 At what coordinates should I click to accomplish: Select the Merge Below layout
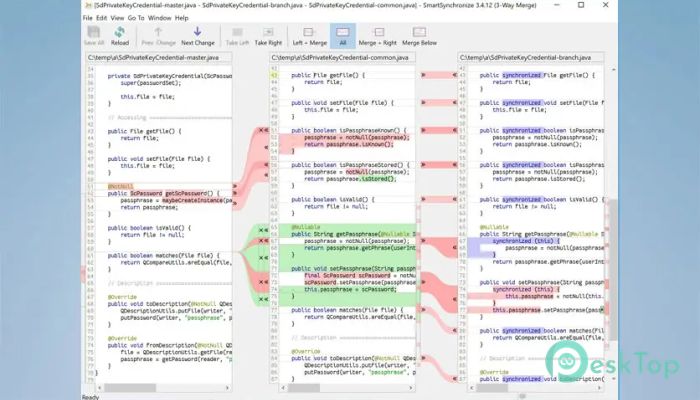(x=419, y=36)
